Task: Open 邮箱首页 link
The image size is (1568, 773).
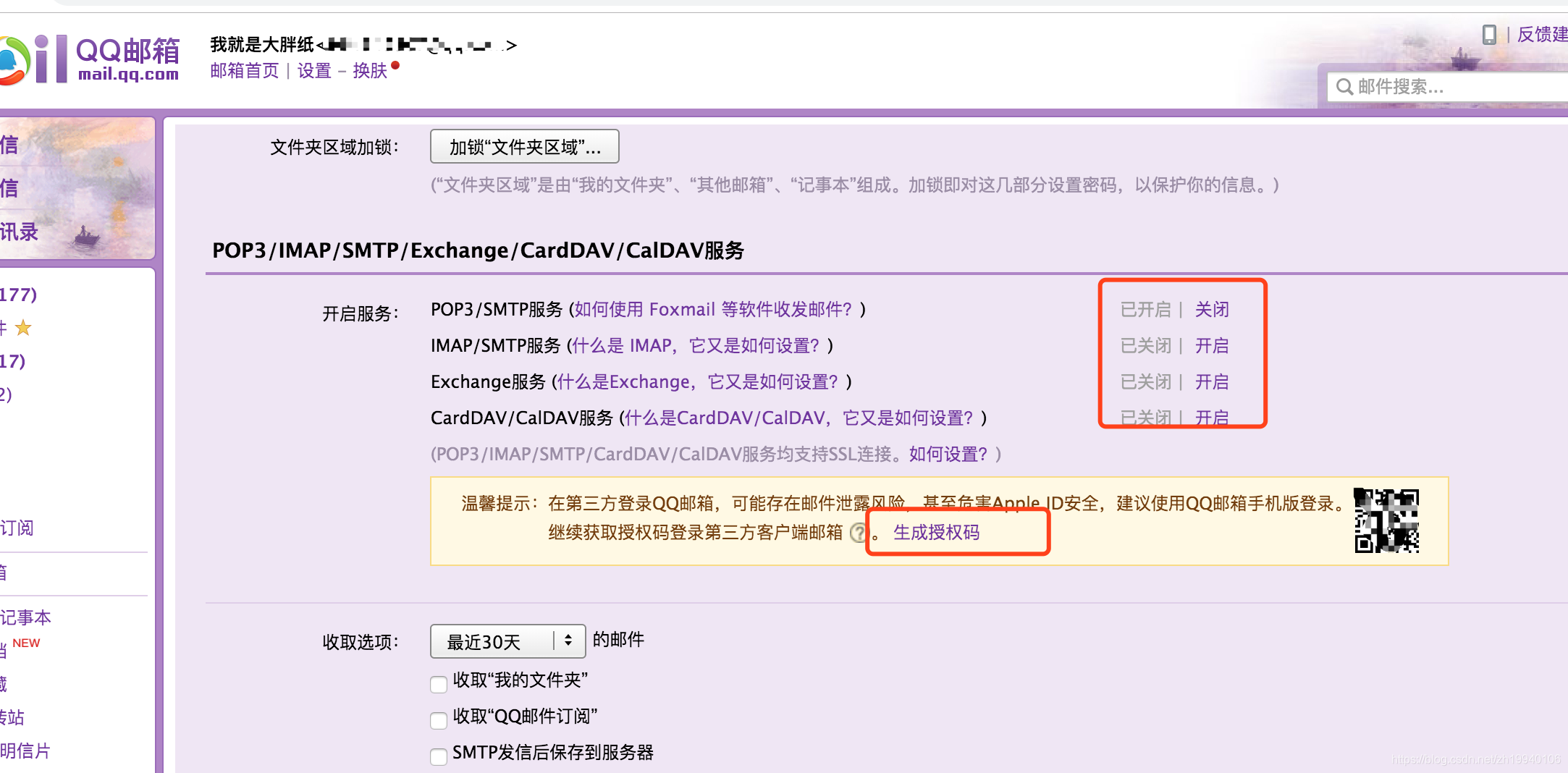Action: (244, 70)
